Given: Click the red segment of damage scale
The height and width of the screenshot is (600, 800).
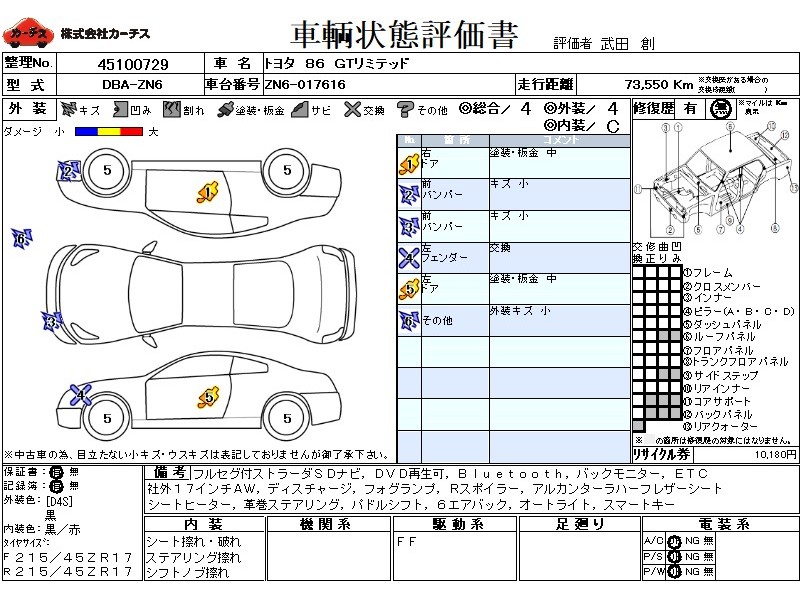Looking at the screenshot, I should tap(132, 132).
